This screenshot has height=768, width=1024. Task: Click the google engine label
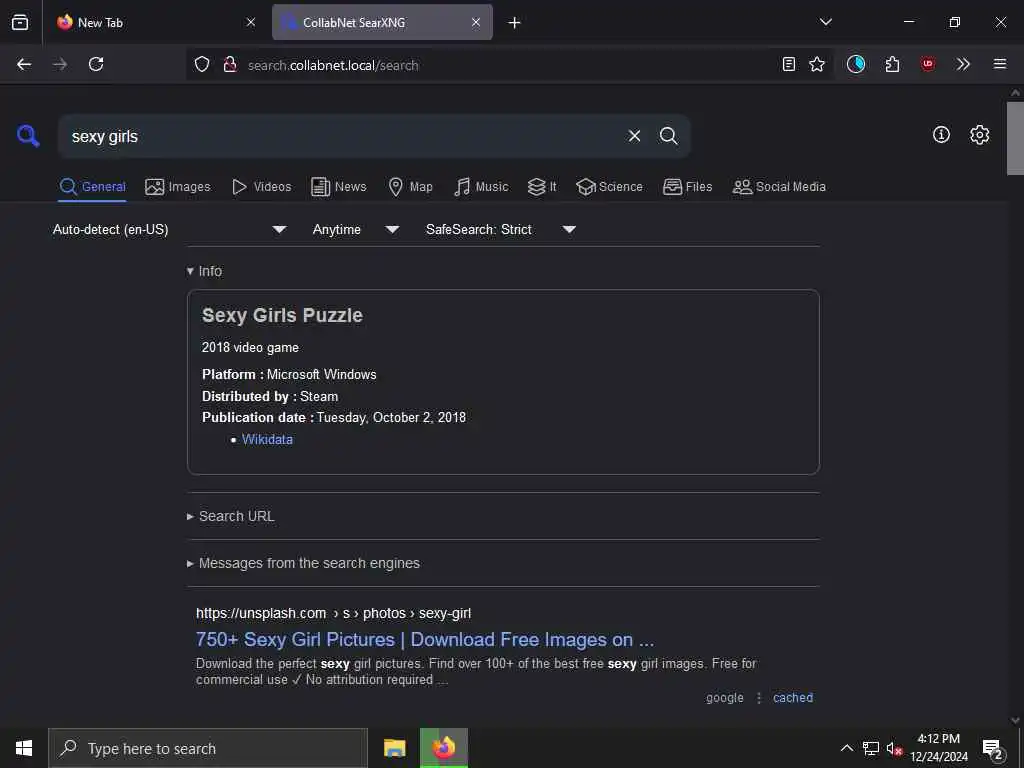(724, 697)
